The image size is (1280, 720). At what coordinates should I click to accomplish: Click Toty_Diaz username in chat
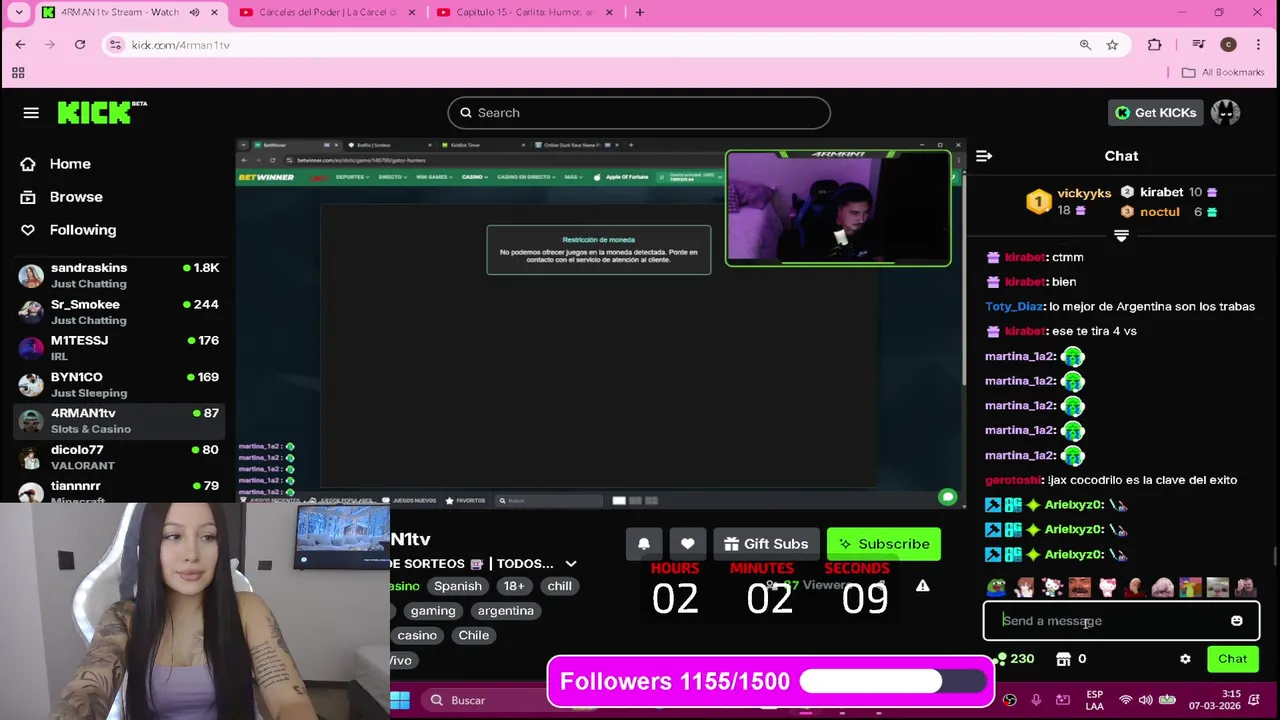[1014, 307]
